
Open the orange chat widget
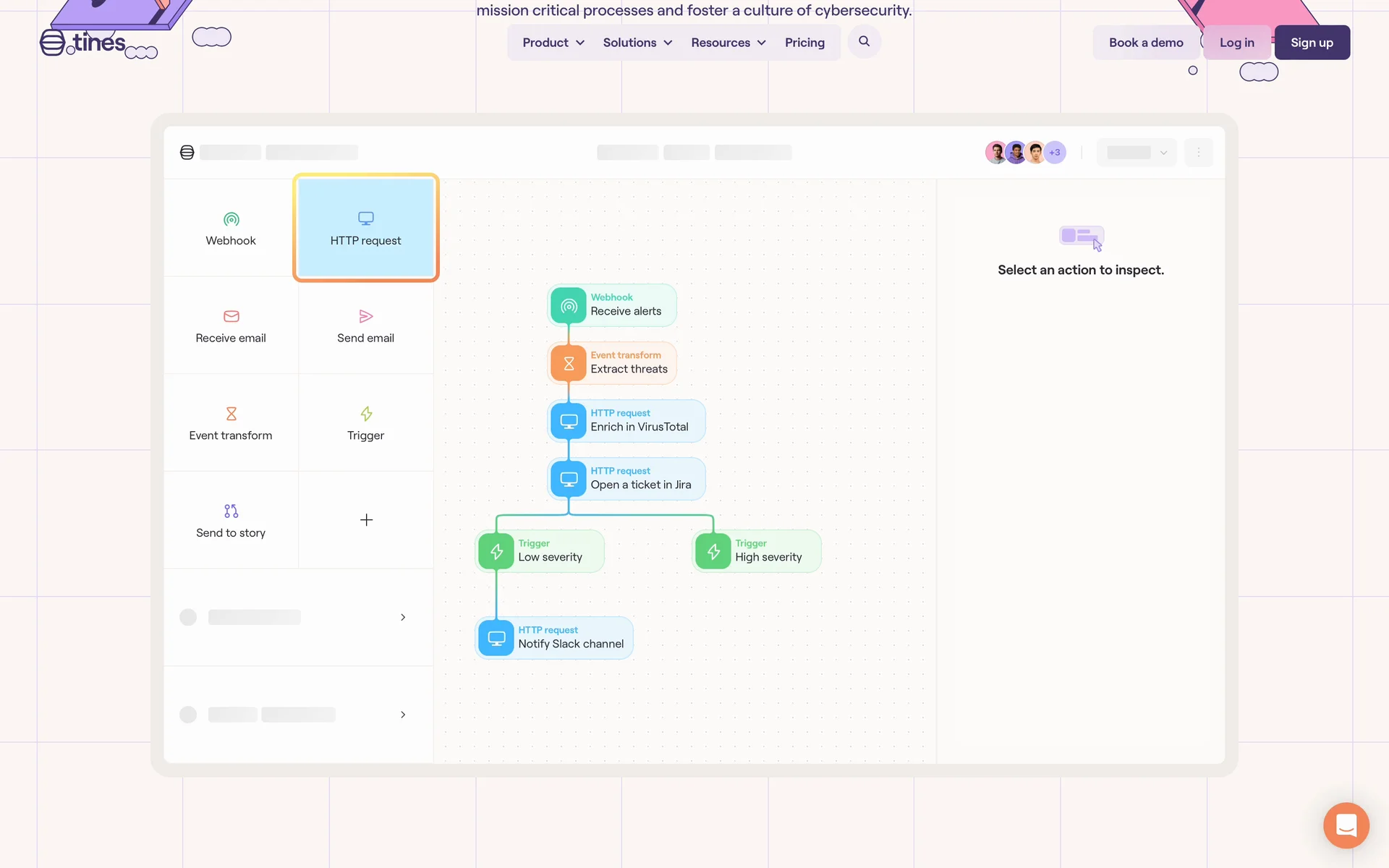coord(1346,825)
